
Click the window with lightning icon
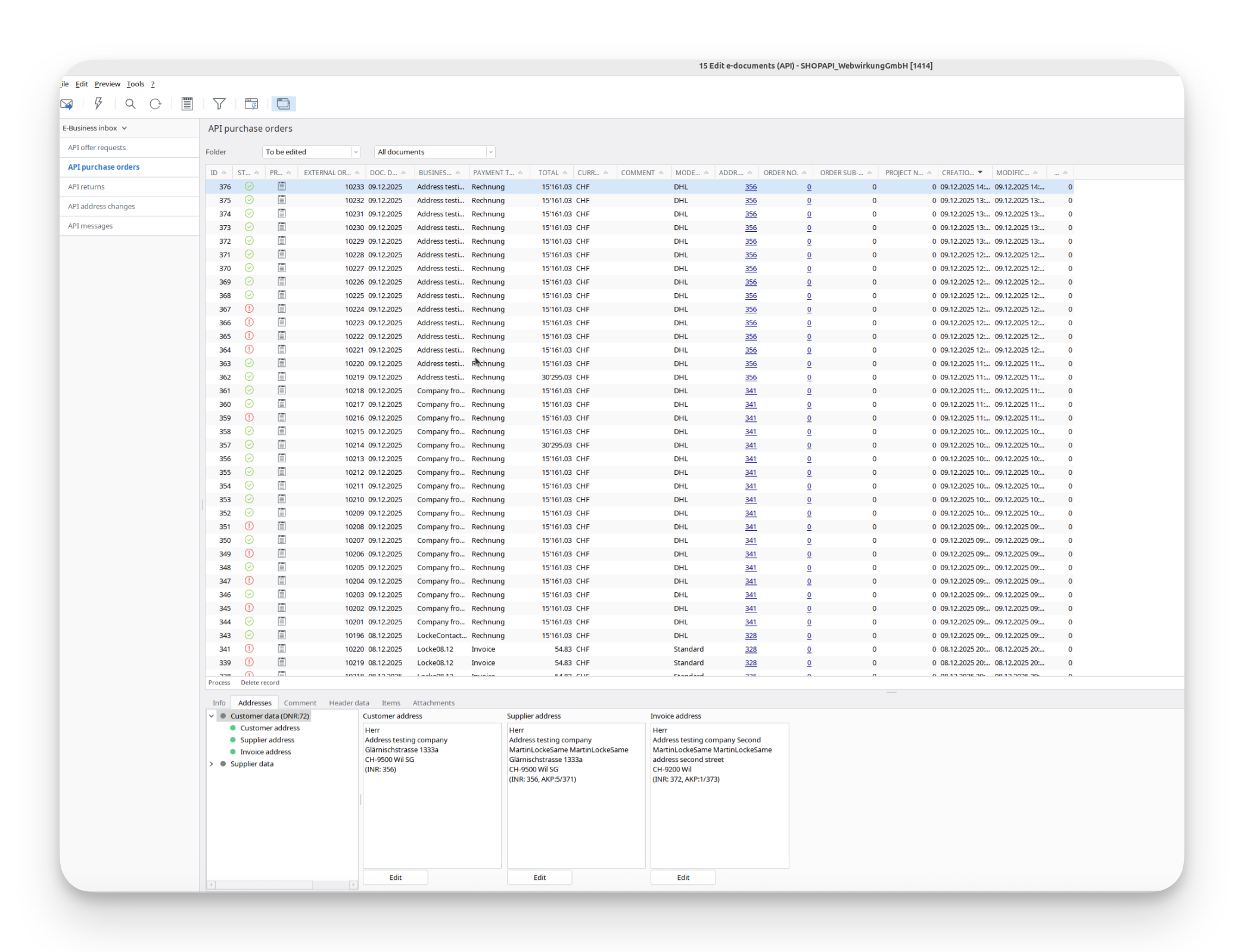coord(251,104)
